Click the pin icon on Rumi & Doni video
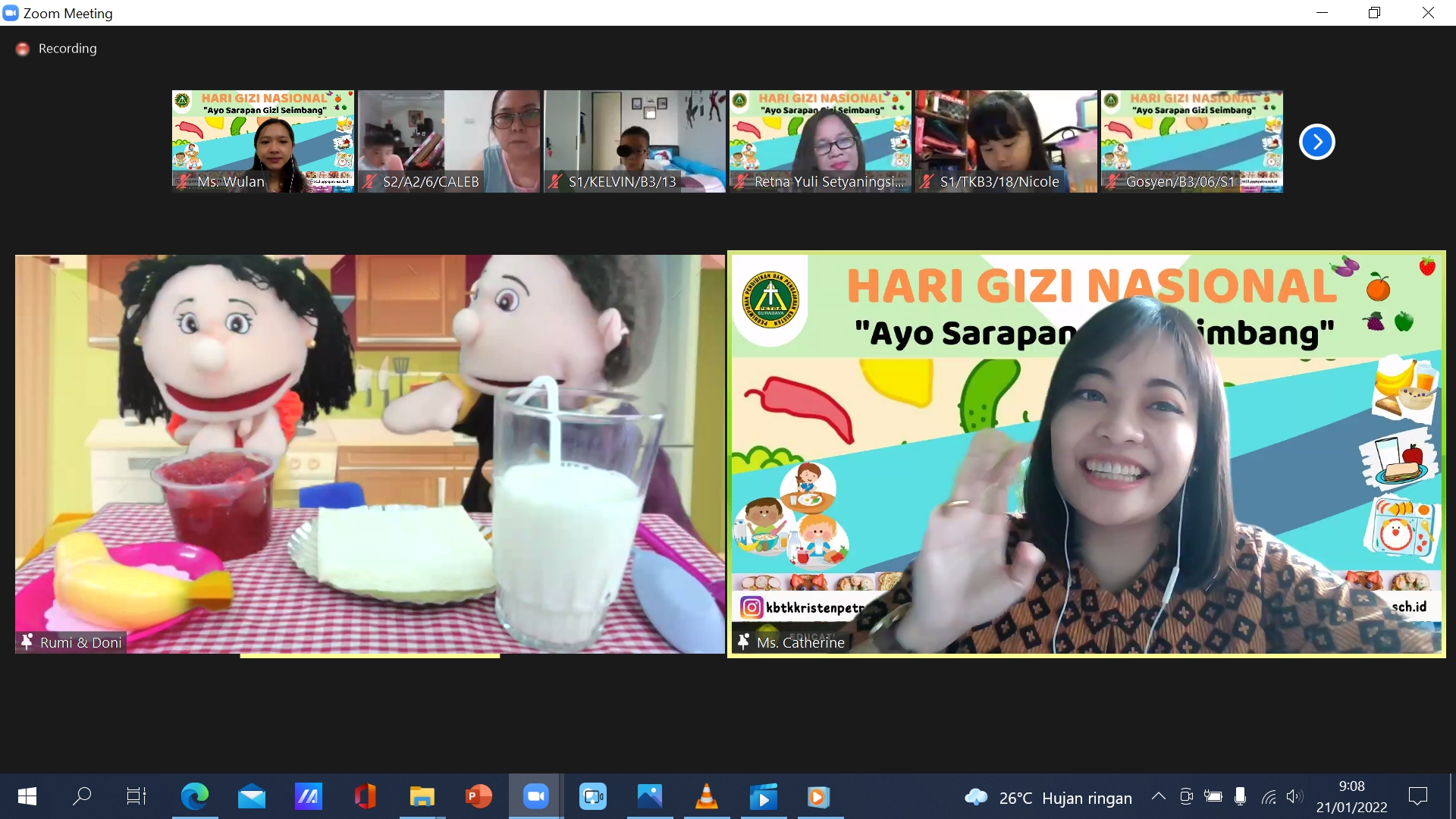Screen dimensions: 1456x819 tap(27, 642)
